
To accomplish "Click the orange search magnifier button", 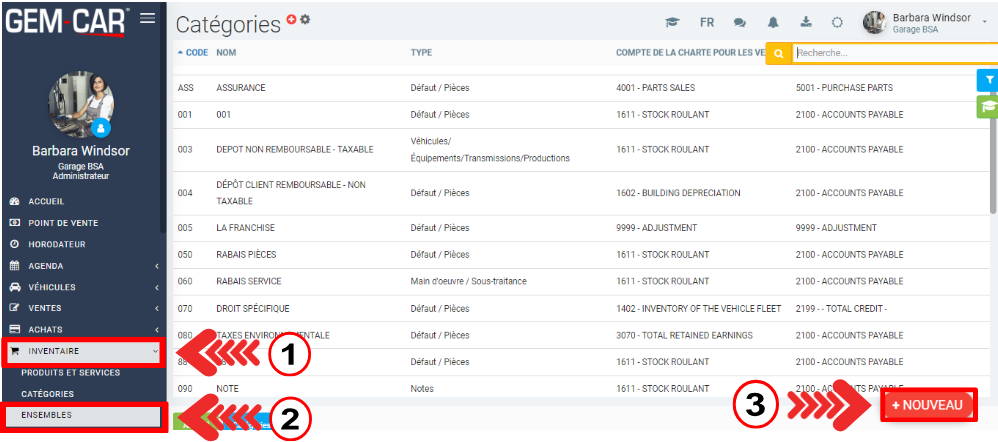I will [x=779, y=53].
